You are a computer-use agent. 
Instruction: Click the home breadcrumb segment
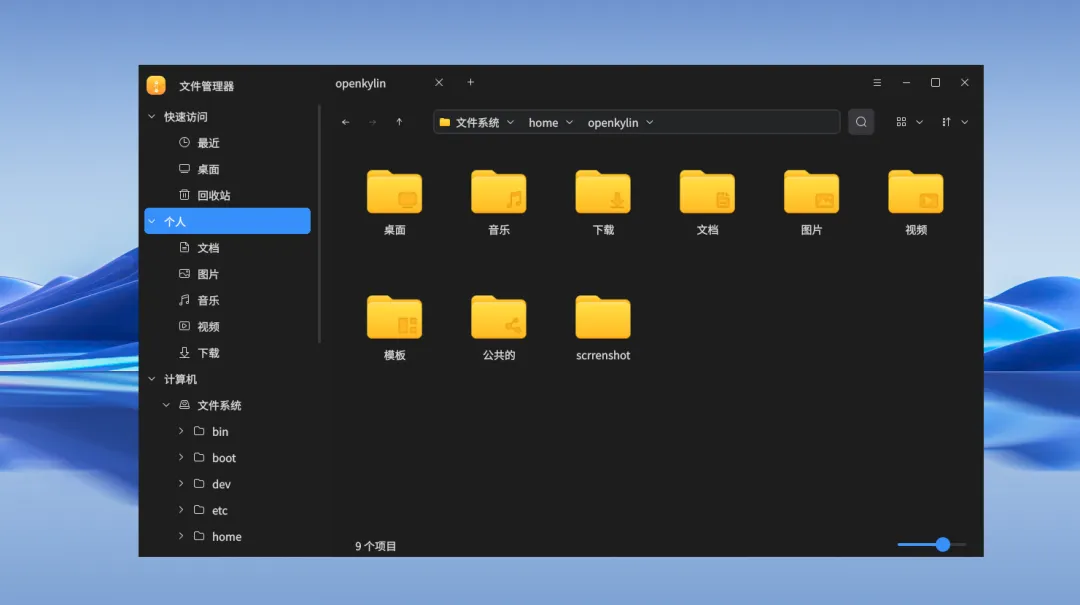click(543, 122)
